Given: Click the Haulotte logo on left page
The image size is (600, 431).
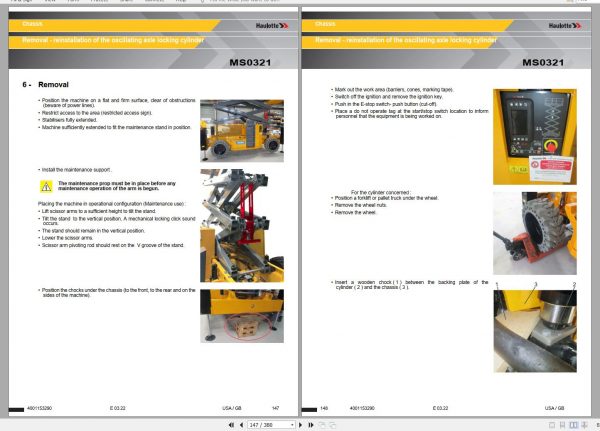Looking at the screenshot, I should tap(272, 26).
